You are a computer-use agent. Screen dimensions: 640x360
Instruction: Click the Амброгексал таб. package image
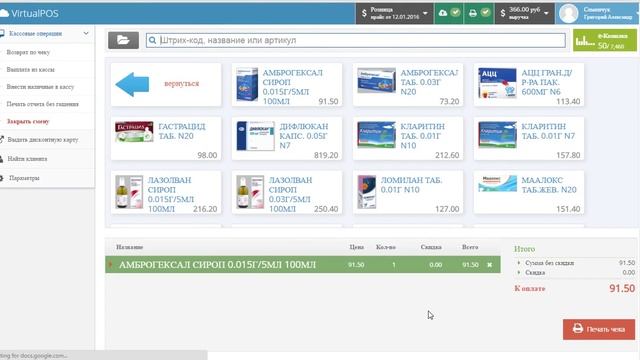pos(376,80)
